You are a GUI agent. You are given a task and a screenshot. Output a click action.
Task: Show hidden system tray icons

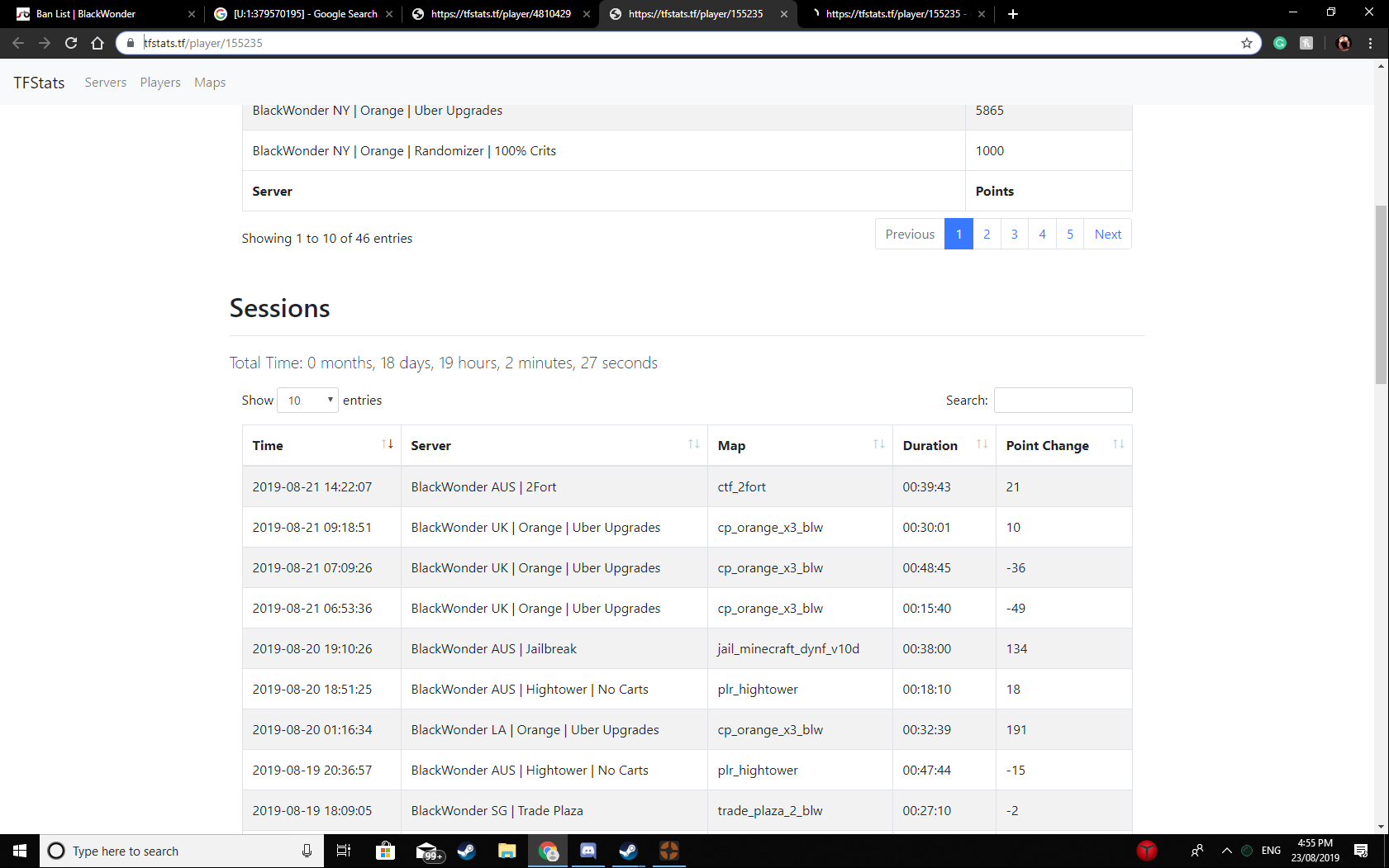tap(1227, 851)
